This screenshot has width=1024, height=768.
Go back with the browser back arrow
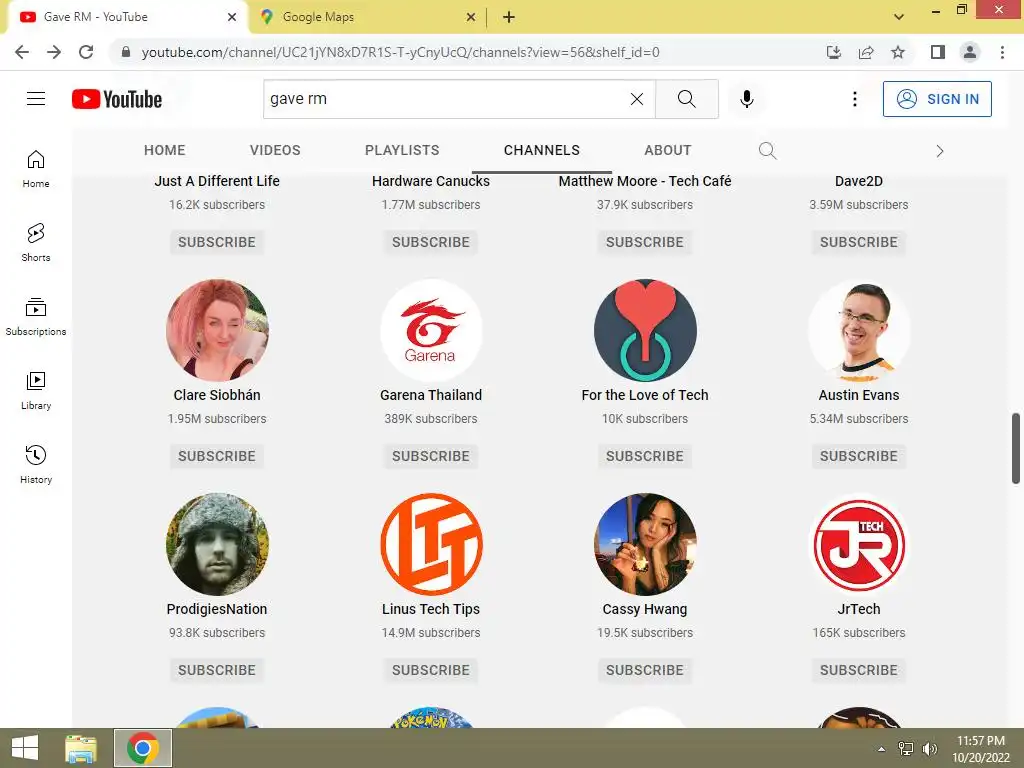coord(22,52)
